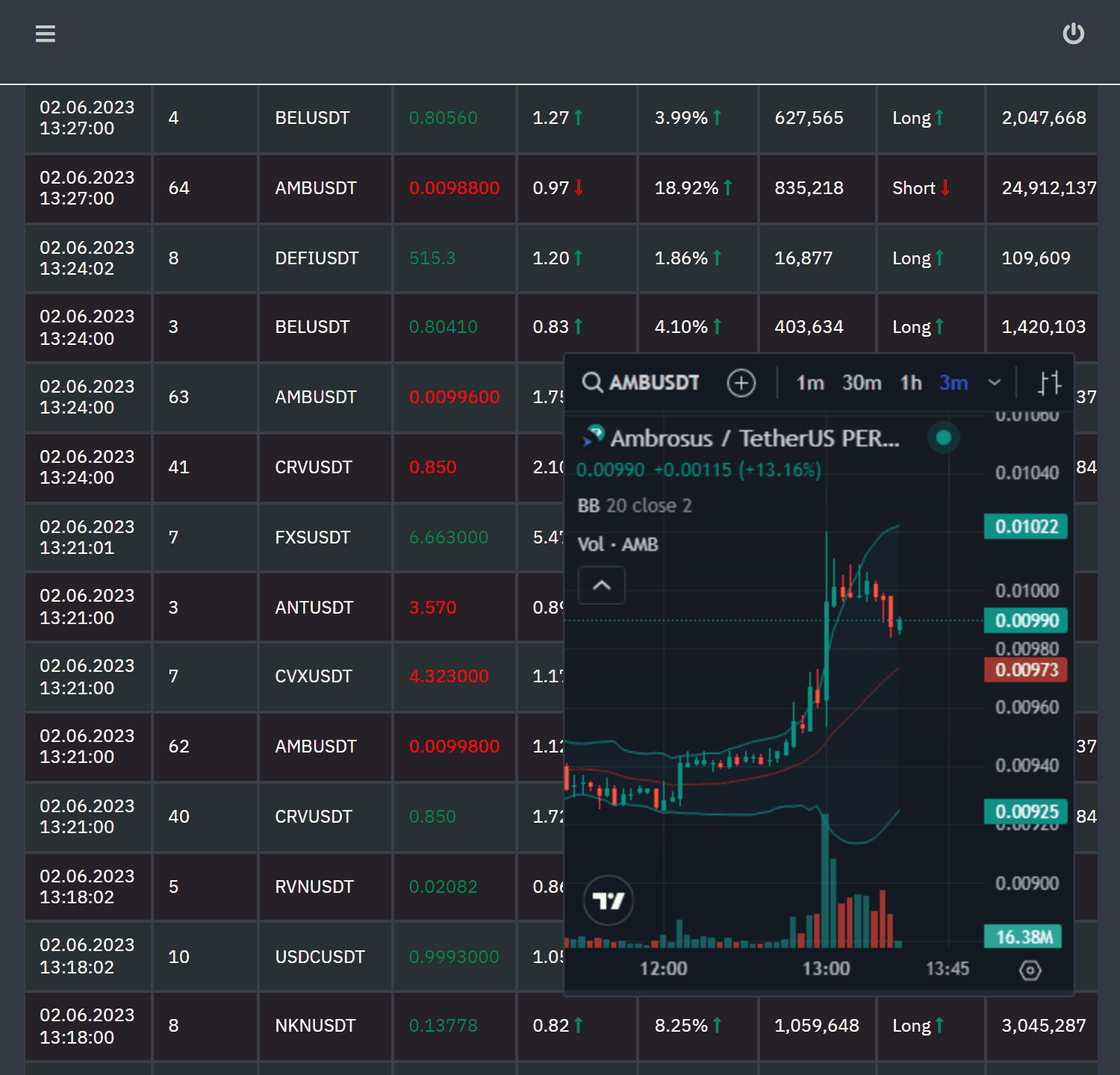
Task: Open the chart style bars icon
Action: (x=1049, y=383)
